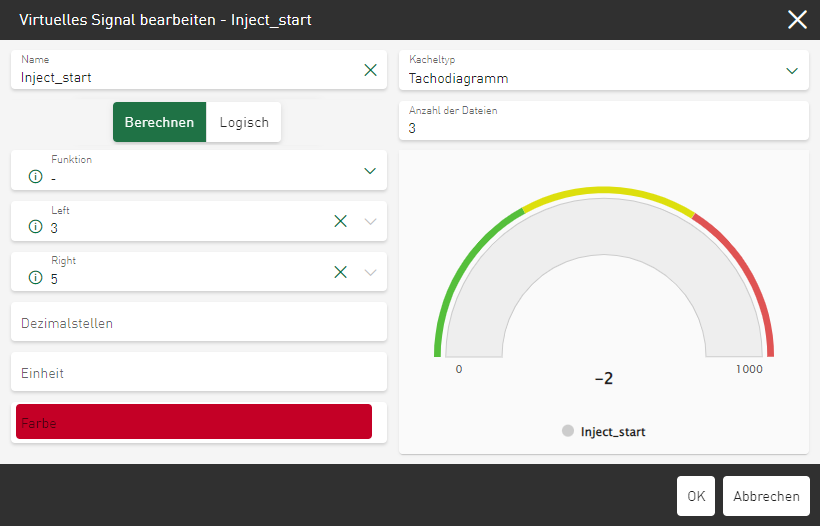Click the info icon next to Funktion

click(x=36, y=177)
